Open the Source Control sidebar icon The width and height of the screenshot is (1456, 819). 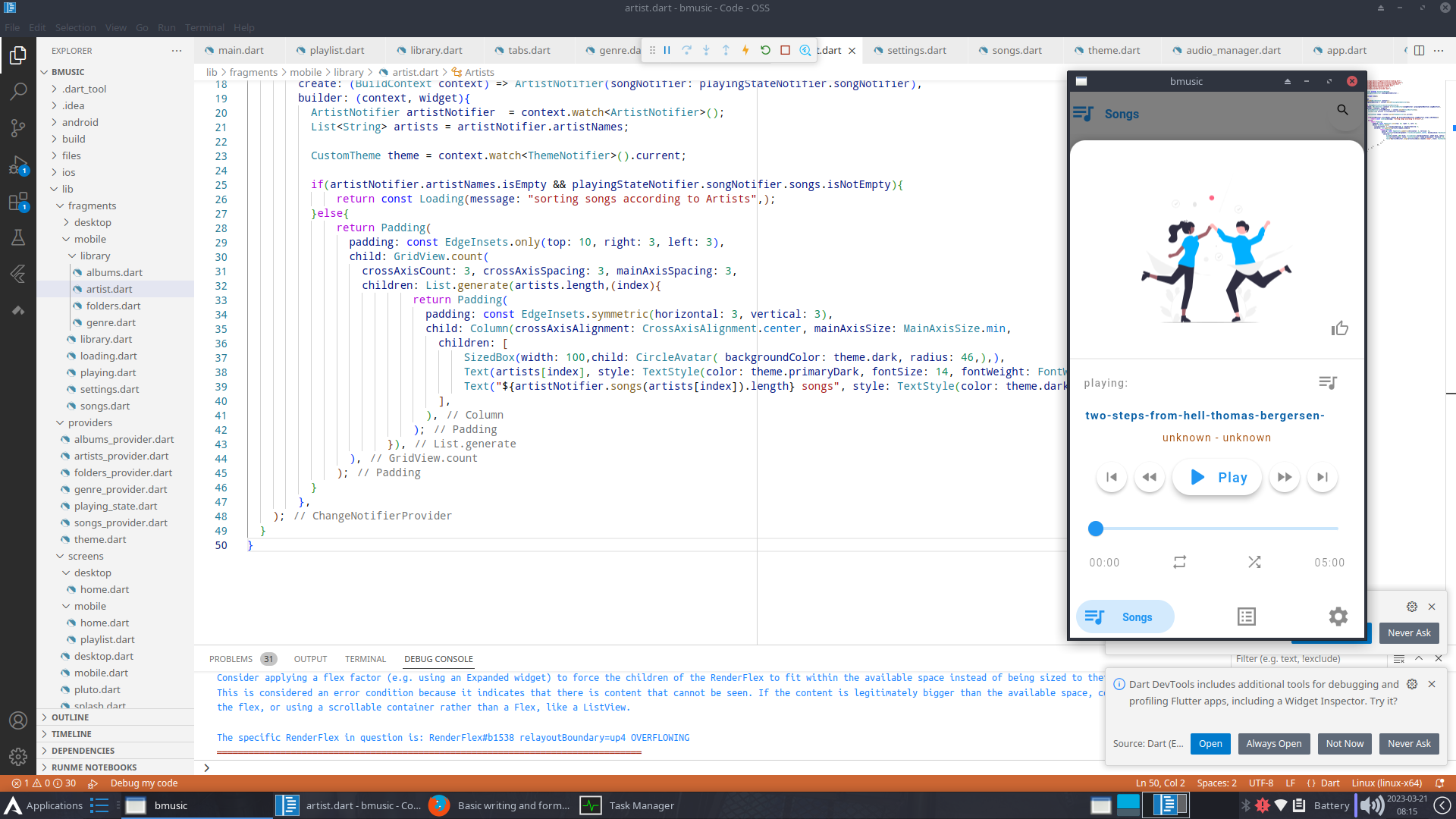tap(18, 127)
